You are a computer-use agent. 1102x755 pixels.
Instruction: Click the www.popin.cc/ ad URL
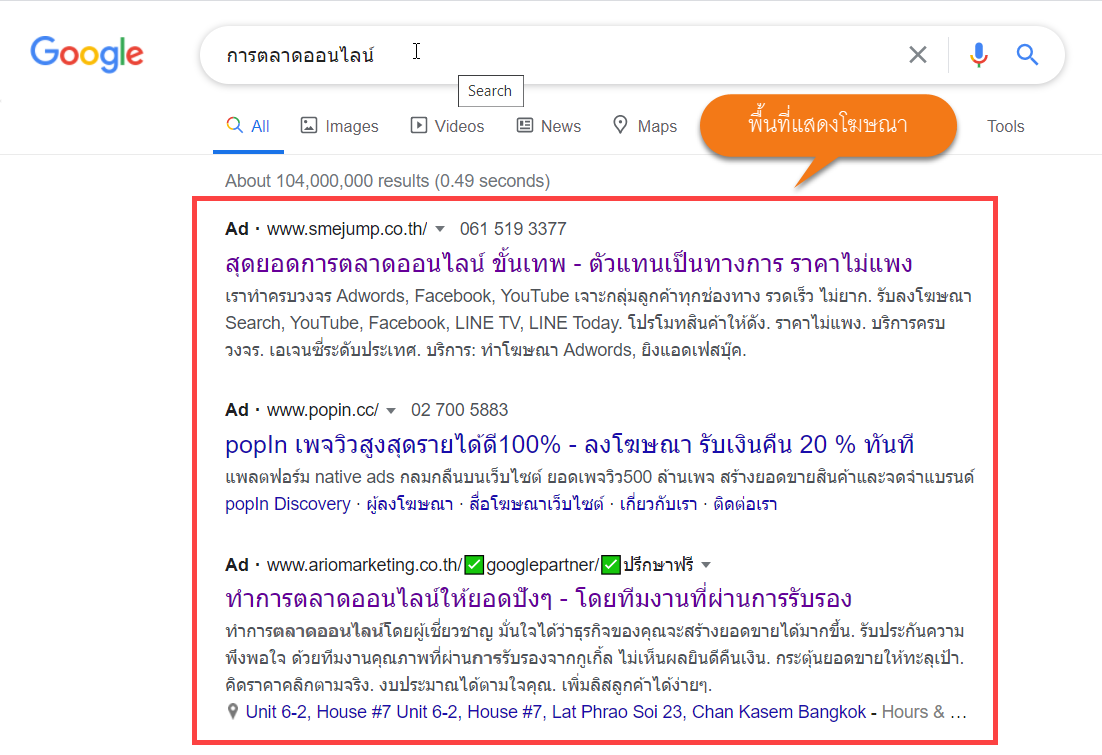pyautogui.click(x=323, y=410)
